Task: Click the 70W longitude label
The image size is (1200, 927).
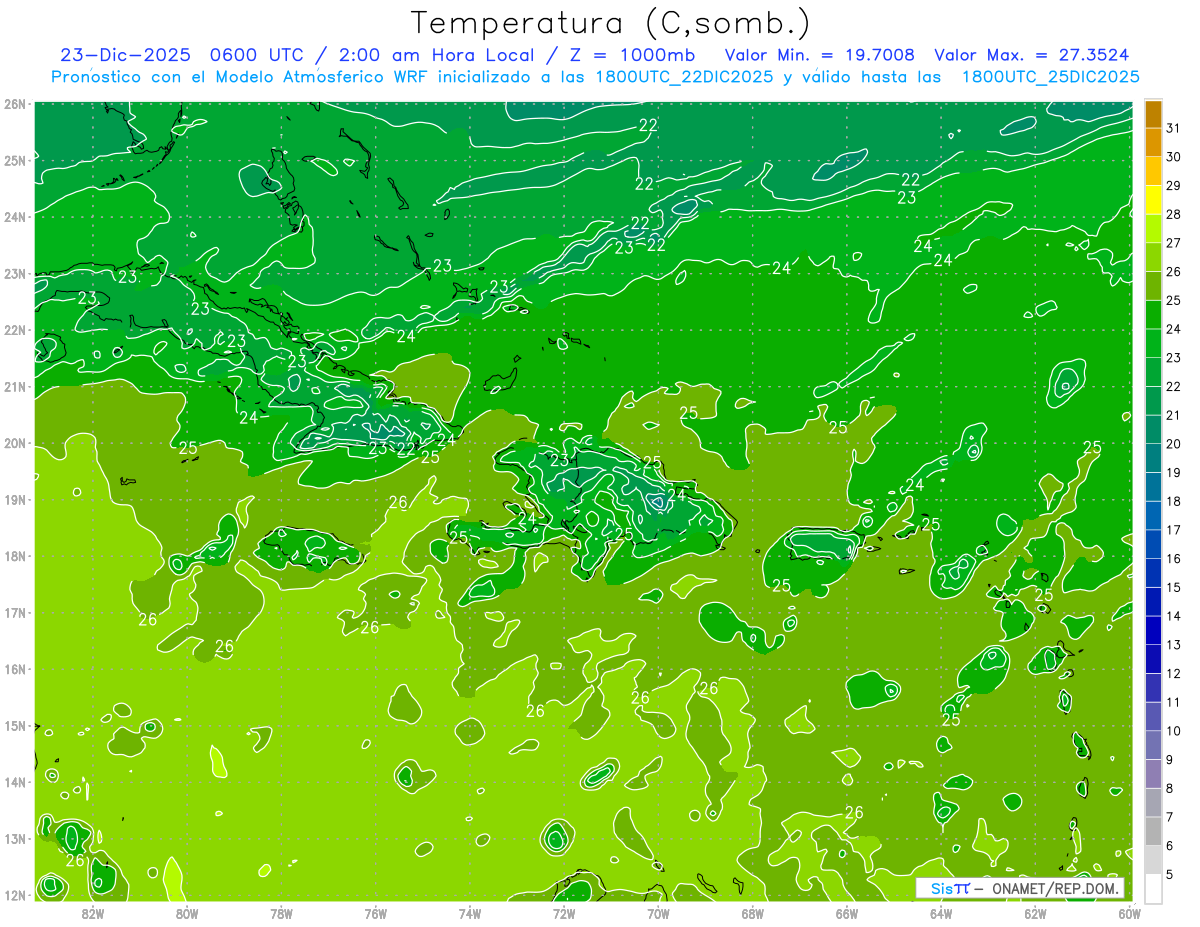Action: pyautogui.click(x=658, y=913)
